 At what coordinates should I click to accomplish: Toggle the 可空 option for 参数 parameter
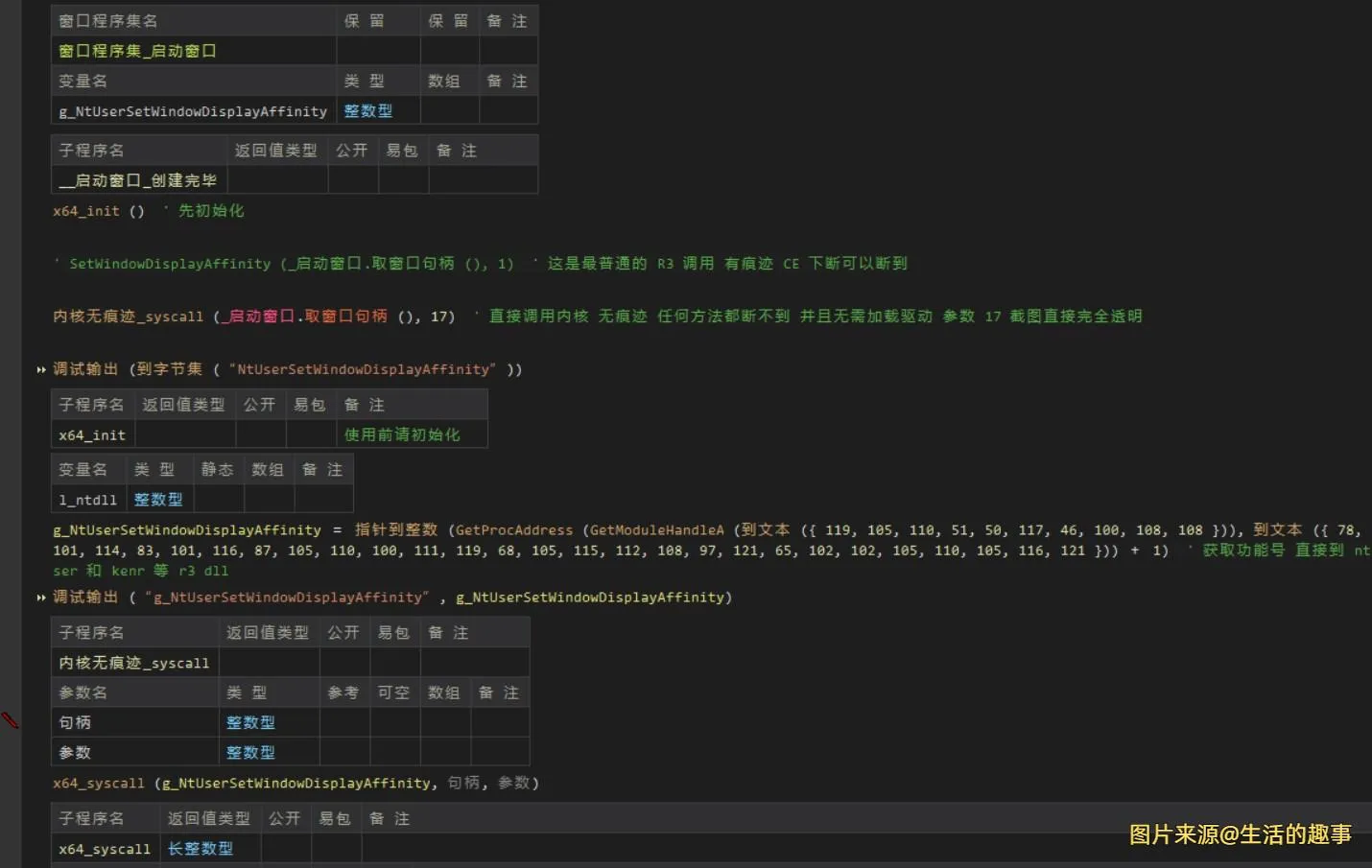pos(393,752)
